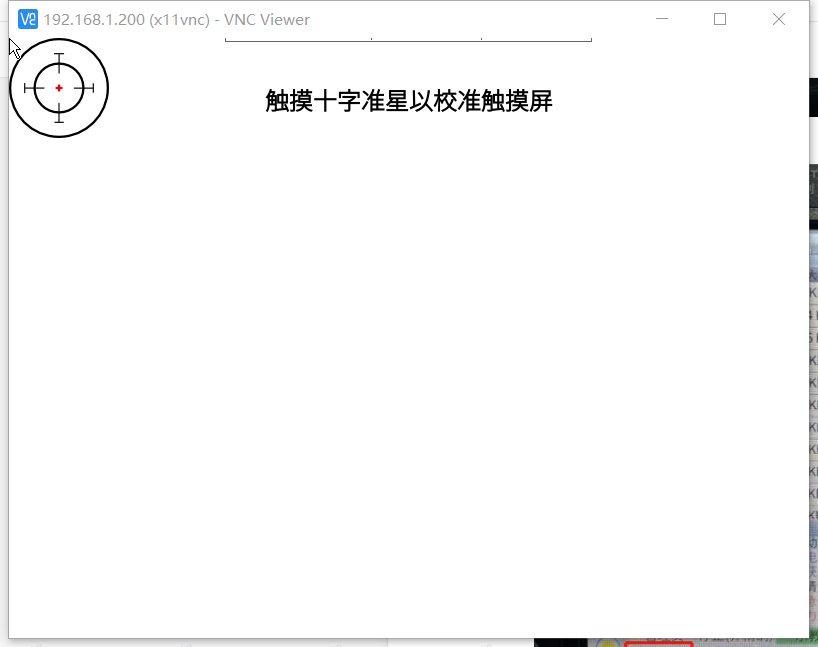Viewport: 818px width, 647px height.
Task: Click the yellow circle icon at the bottom
Action: pyautogui.click(x=607, y=643)
